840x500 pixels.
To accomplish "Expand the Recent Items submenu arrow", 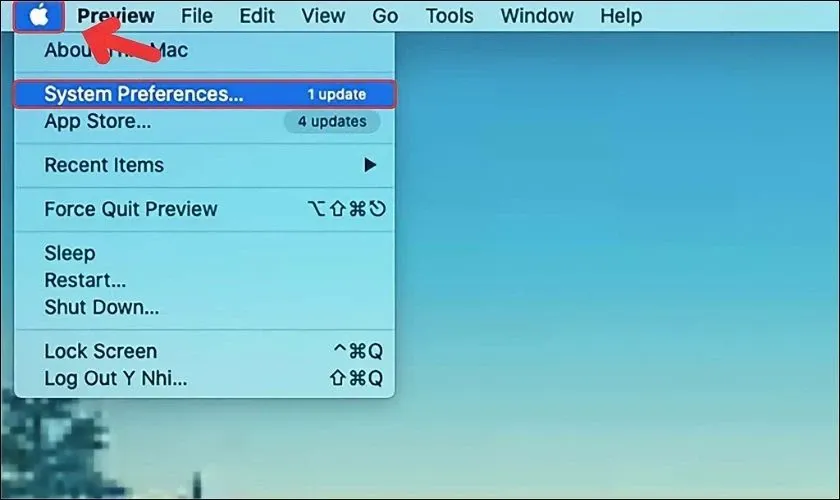I will (370, 165).
